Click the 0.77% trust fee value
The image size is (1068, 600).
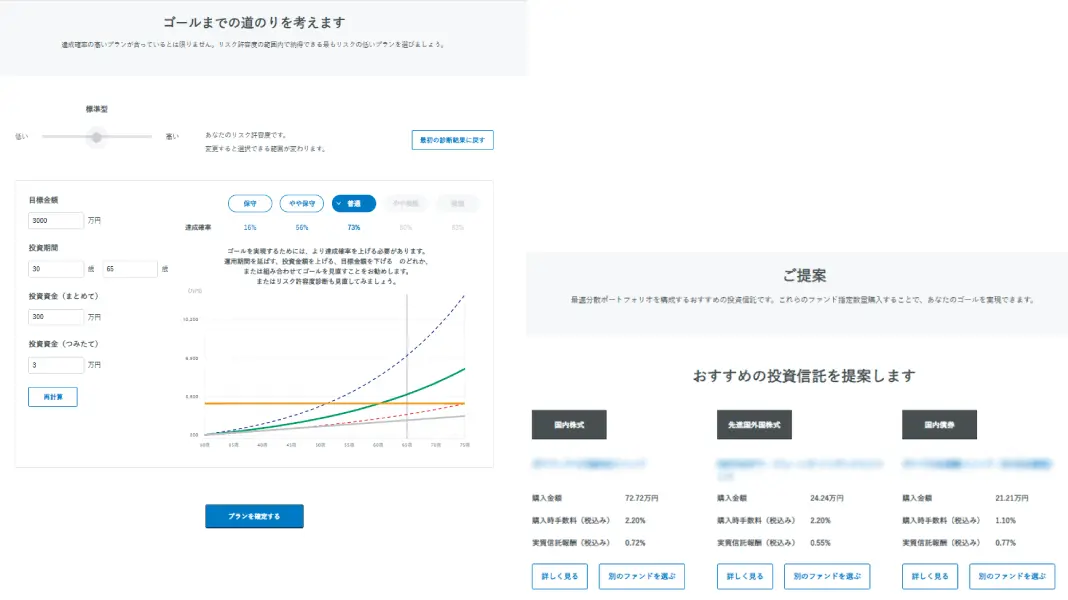click(x=1005, y=543)
